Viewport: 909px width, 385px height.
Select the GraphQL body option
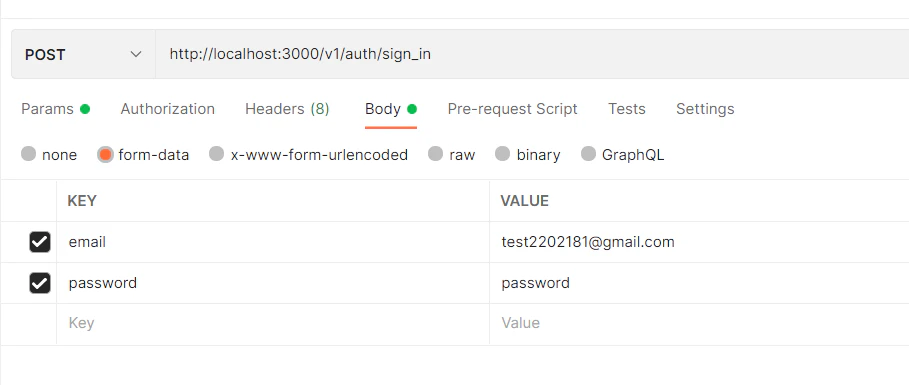point(588,154)
